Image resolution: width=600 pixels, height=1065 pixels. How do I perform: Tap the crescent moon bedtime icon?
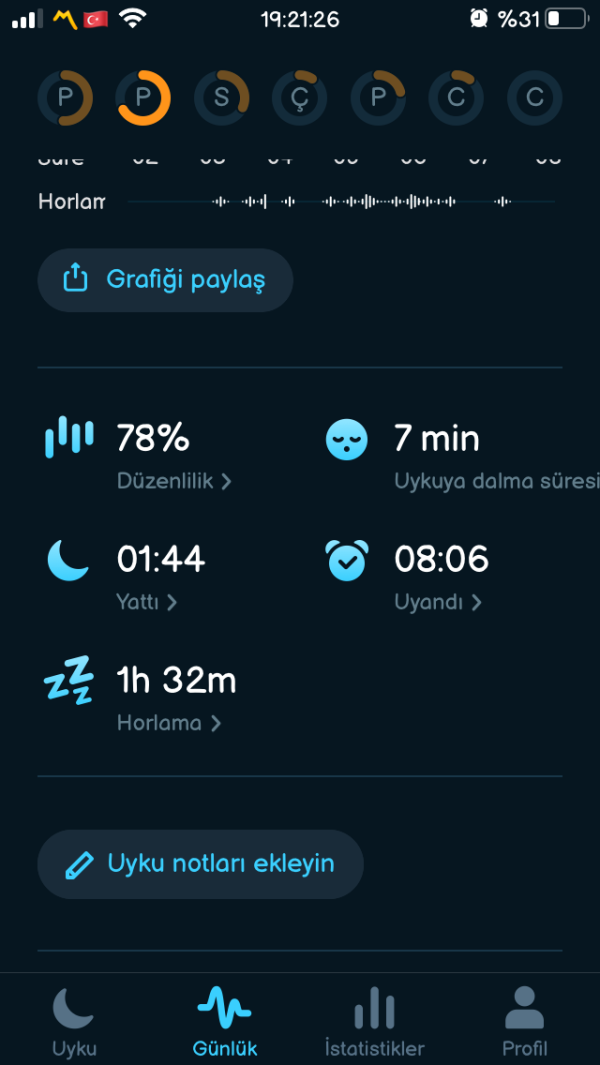(68, 560)
